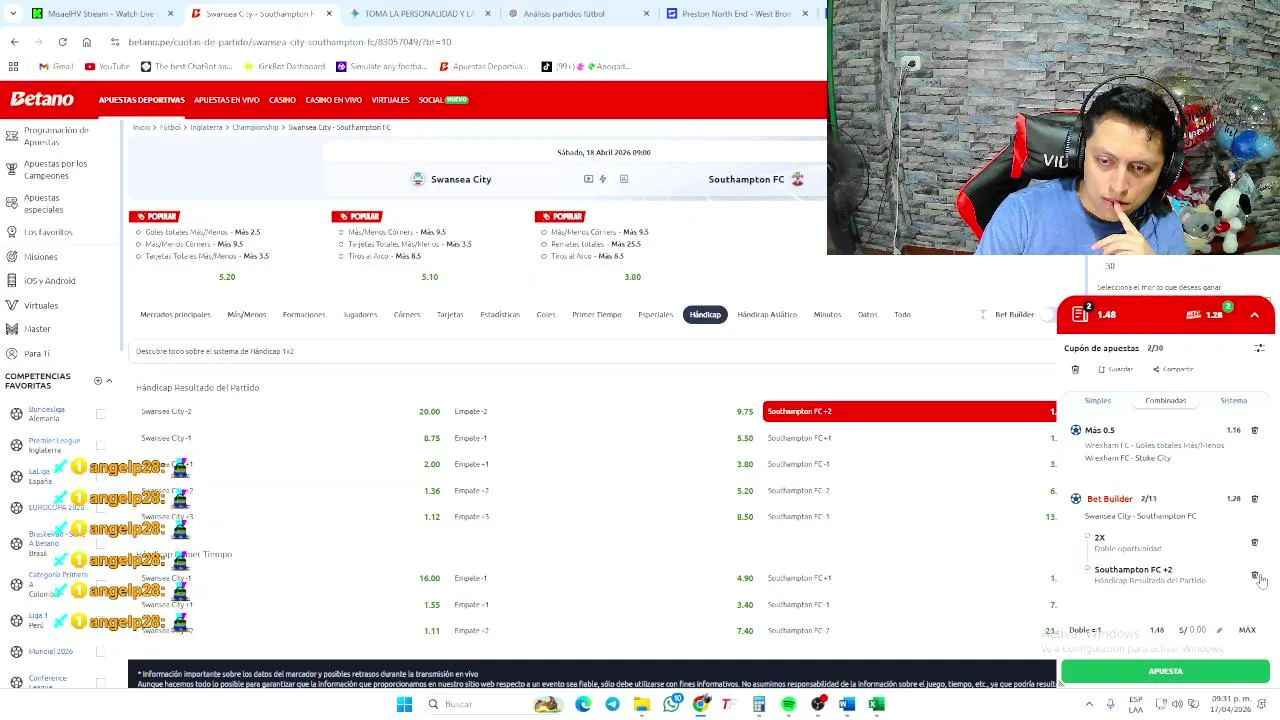Open Telegram from the taskbar
The width and height of the screenshot is (1280, 720).
612,704
